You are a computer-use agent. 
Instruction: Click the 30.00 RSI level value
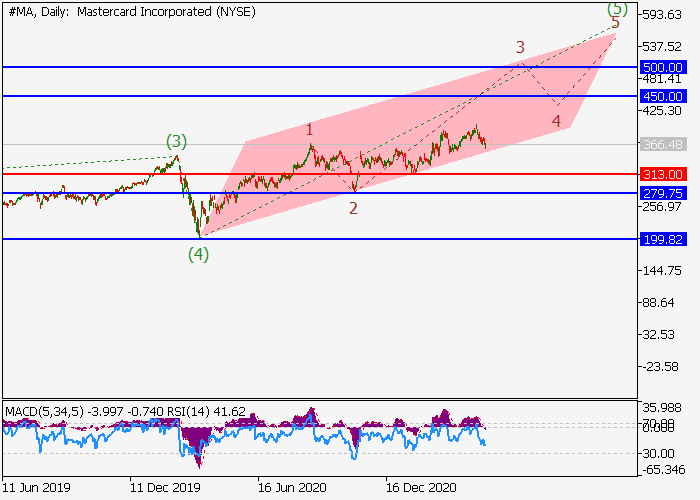(658, 454)
